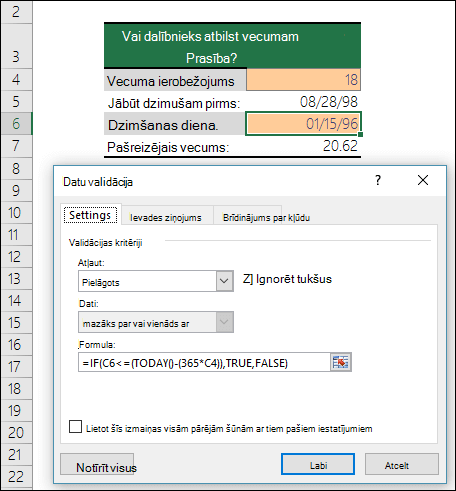Select row 3 header
This screenshot has width=456, height=491.
(x=16, y=46)
